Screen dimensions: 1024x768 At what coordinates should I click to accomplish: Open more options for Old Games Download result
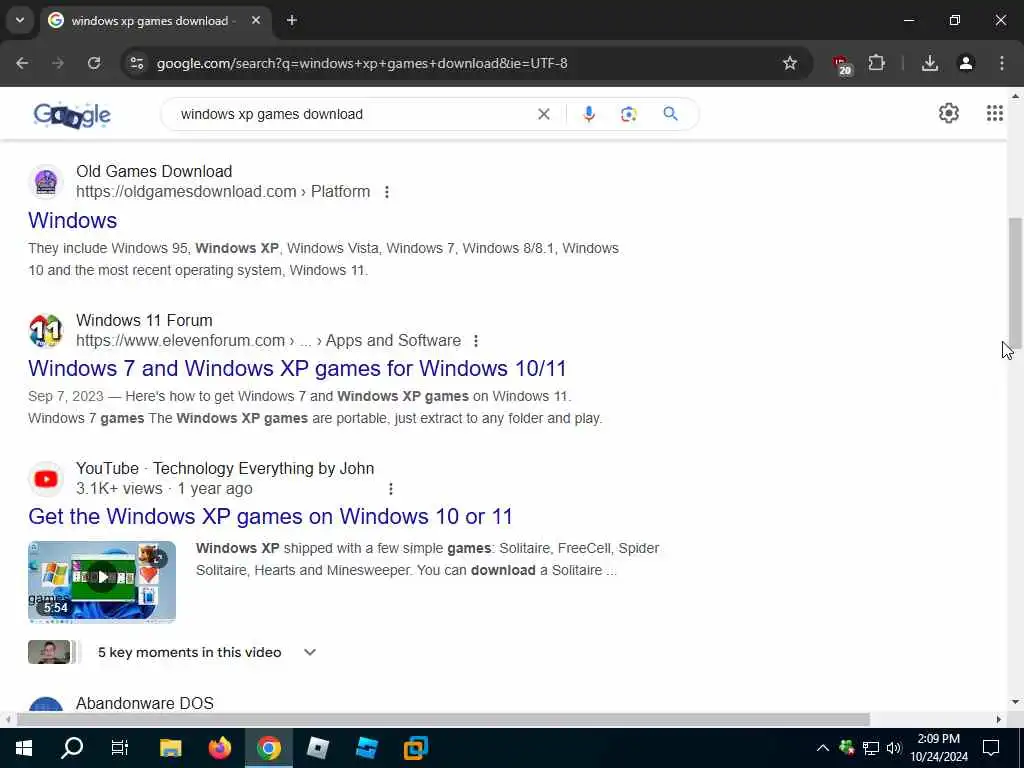(387, 192)
